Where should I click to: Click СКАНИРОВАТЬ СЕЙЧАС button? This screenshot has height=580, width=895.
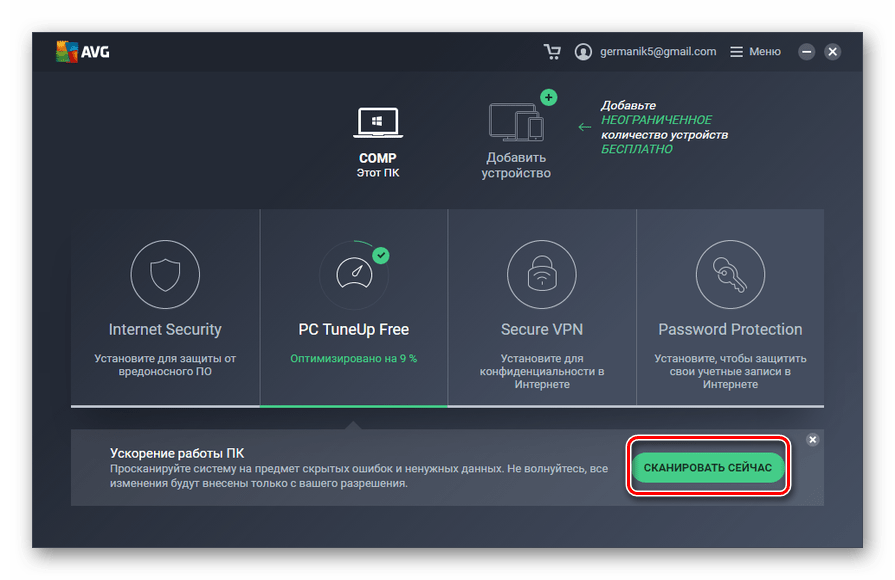[x=708, y=468]
